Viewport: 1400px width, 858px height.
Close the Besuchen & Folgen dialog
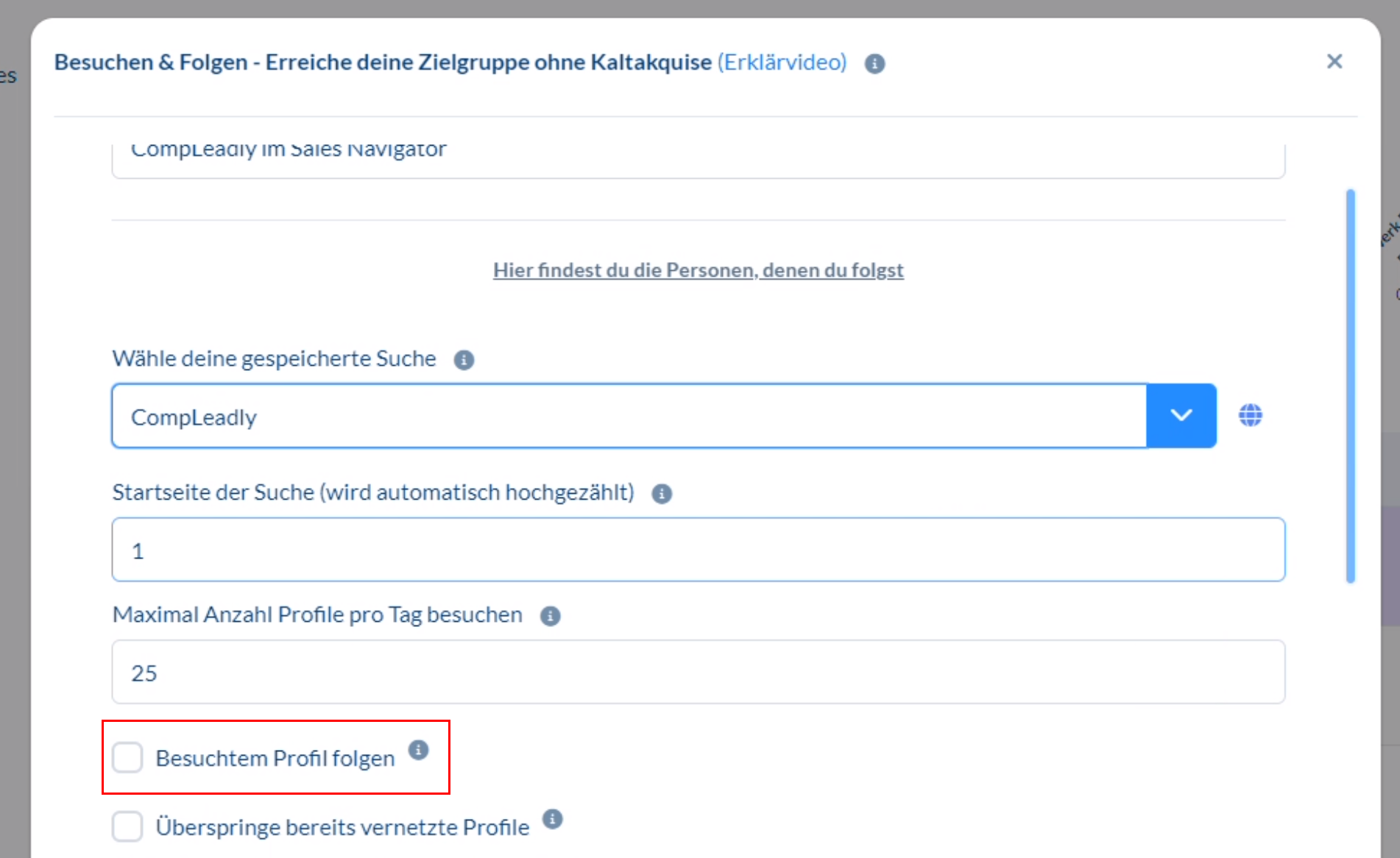[x=1334, y=62]
